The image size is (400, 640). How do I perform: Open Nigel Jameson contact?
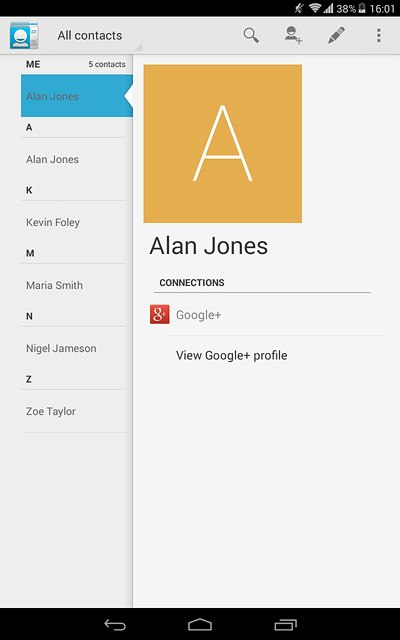(x=73, y=348)
